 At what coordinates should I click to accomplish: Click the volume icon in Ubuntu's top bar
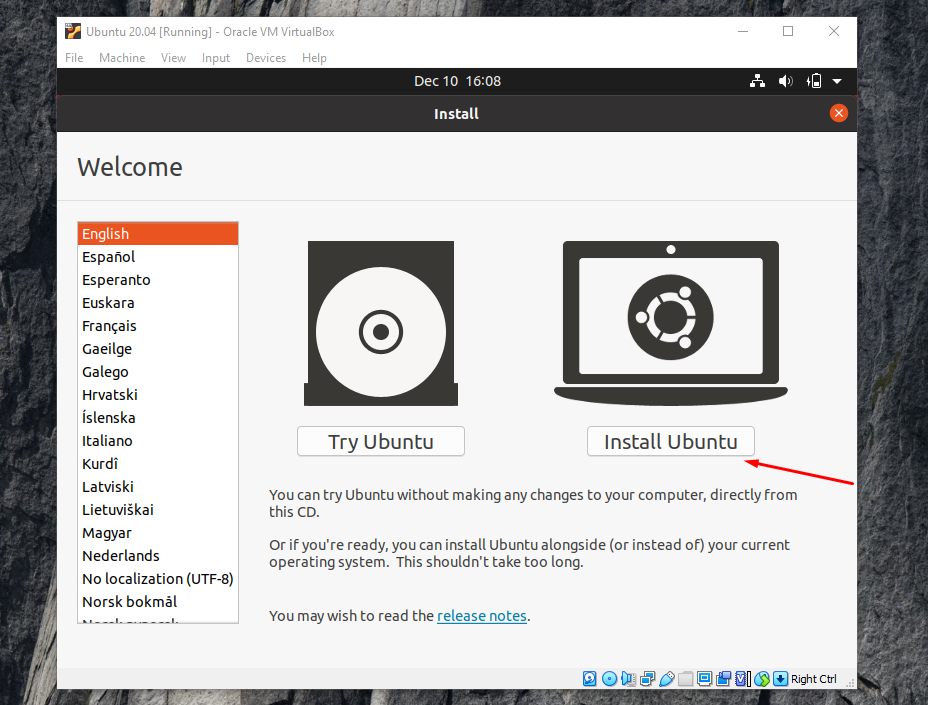point(786,81)
